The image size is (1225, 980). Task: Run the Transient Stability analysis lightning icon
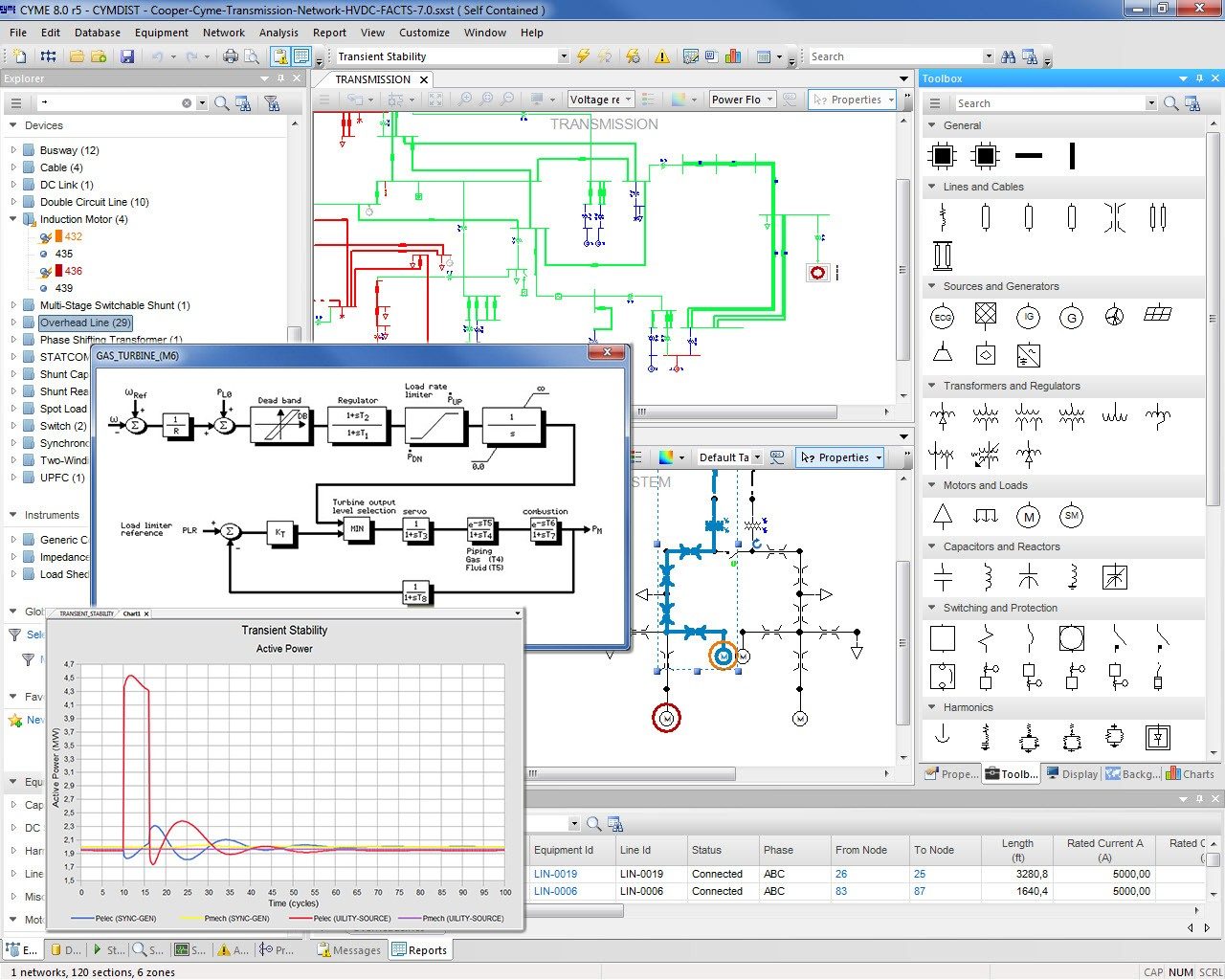(582, 56)
